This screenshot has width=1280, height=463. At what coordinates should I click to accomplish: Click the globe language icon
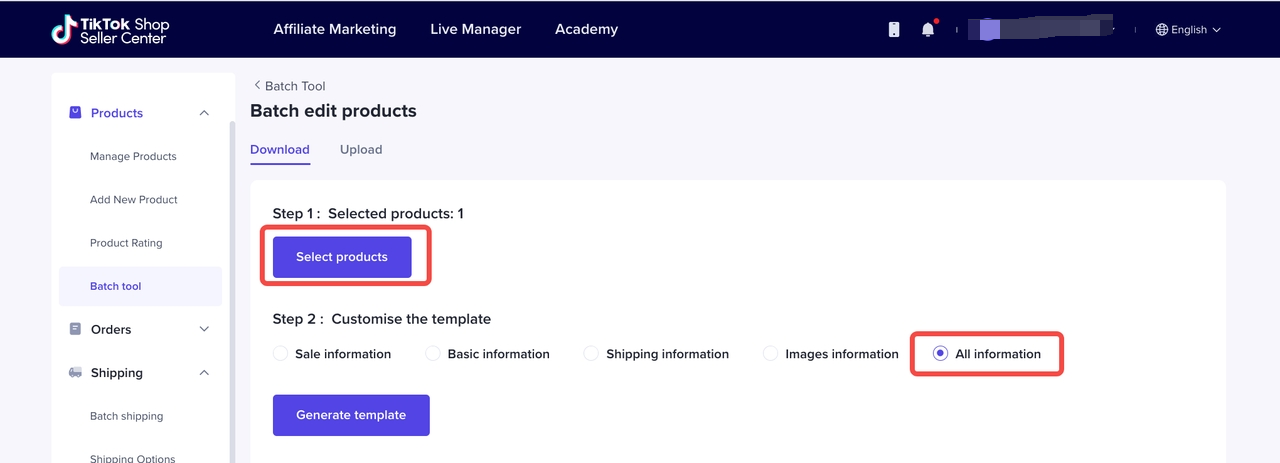(x=1162, y=30)
